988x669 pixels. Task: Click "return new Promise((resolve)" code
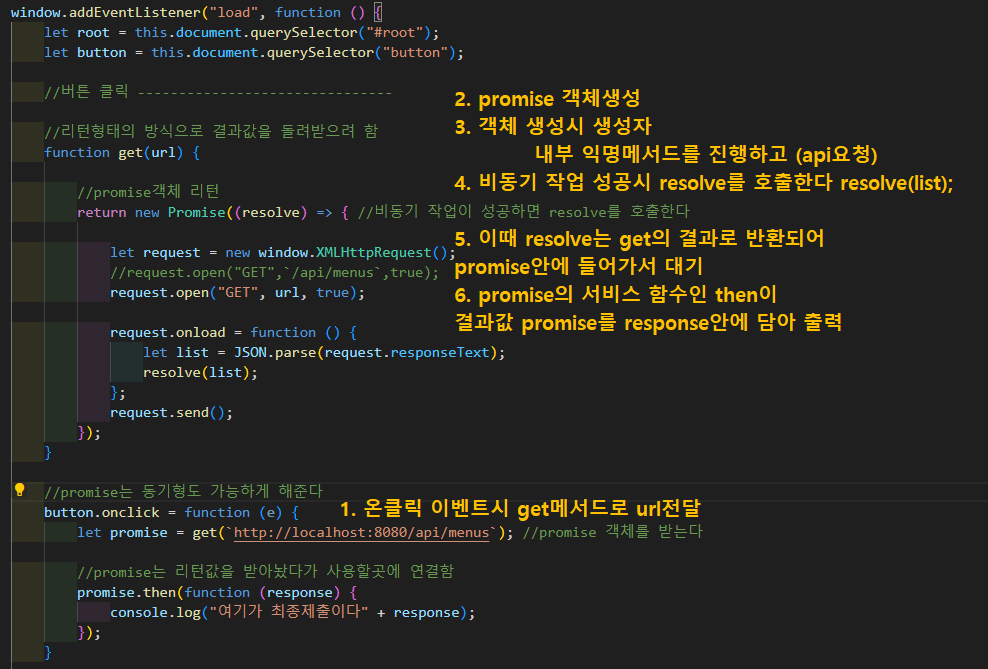[192, 213]
